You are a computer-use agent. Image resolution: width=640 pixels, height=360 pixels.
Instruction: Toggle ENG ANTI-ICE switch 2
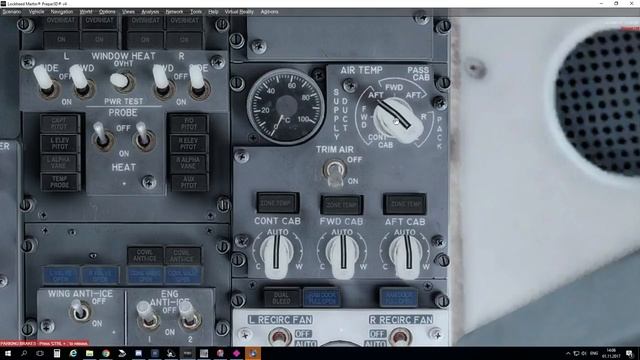click(189, 316)
